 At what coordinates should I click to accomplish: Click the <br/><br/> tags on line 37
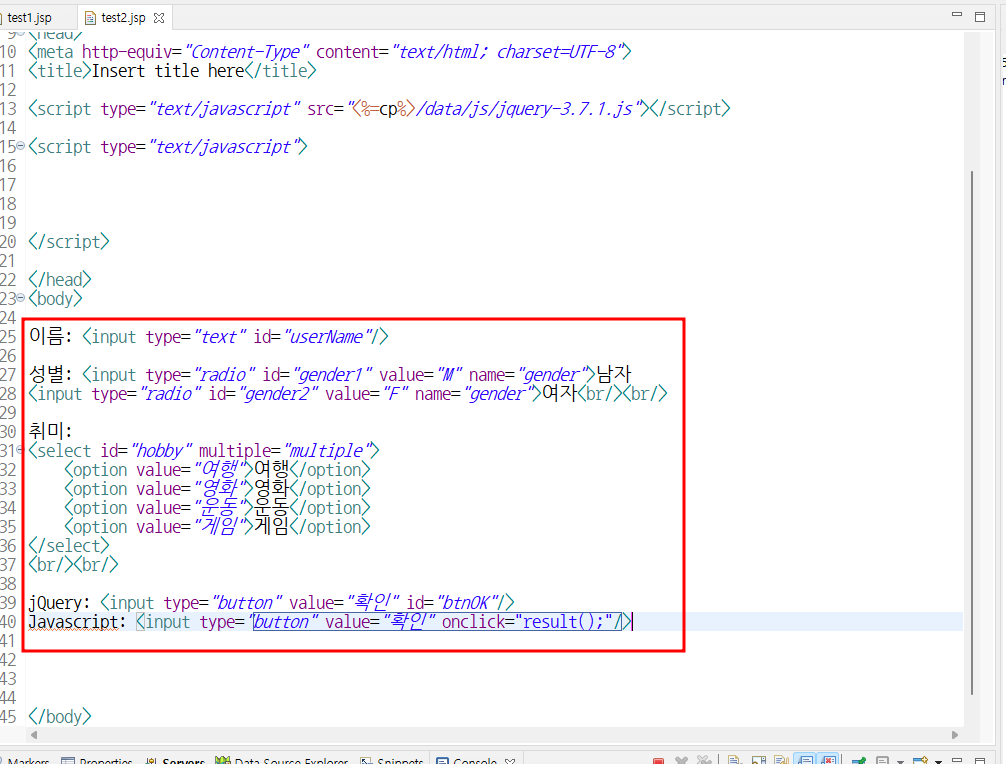pyautogui.click(x=73, y=565)
